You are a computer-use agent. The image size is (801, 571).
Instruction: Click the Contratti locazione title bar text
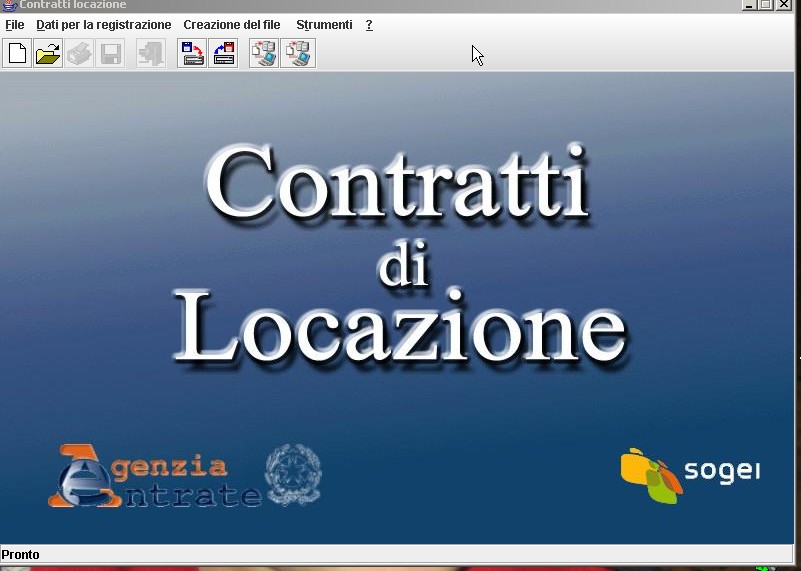tap(73, 5)
